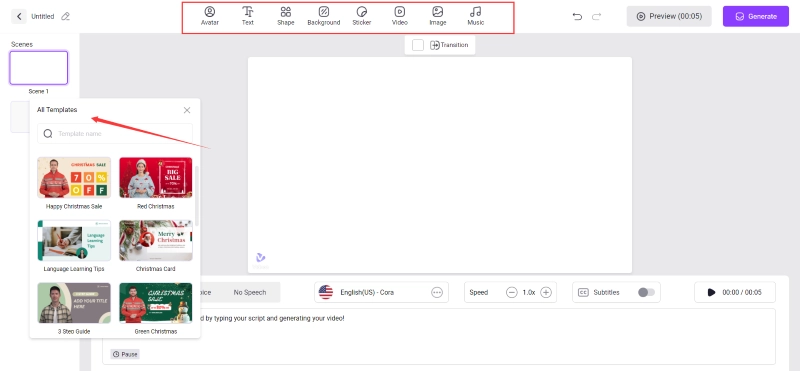Choose the Language Learning Tips template
Screen dimensions: 800x371
[x=74, y=240]
